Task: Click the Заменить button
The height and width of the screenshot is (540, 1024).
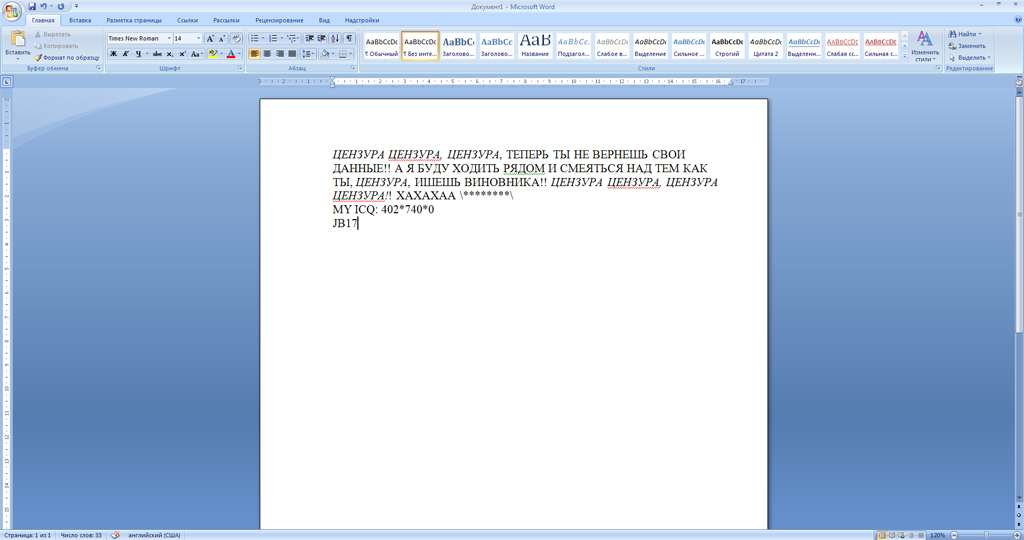Action: [966, 46]
